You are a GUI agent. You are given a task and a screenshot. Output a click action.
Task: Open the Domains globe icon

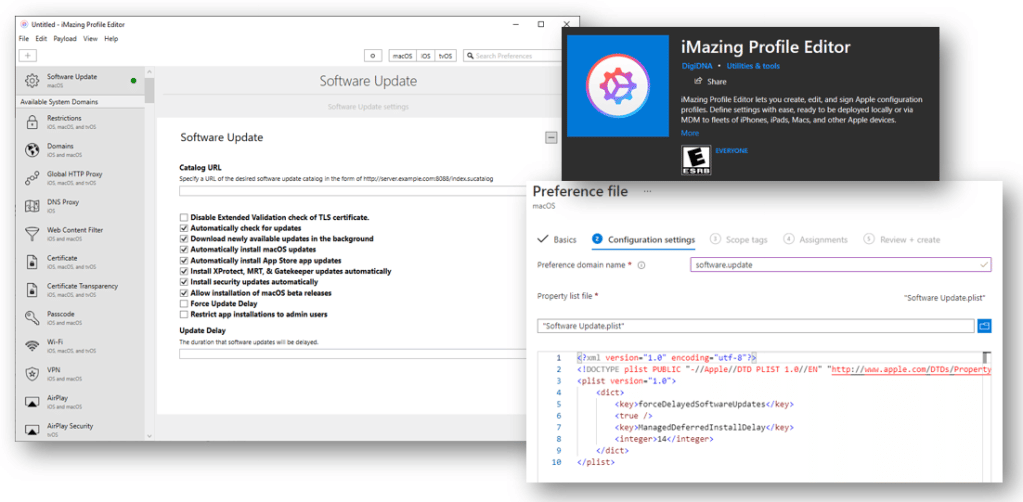pyautogui.click(x=32, y=150)
